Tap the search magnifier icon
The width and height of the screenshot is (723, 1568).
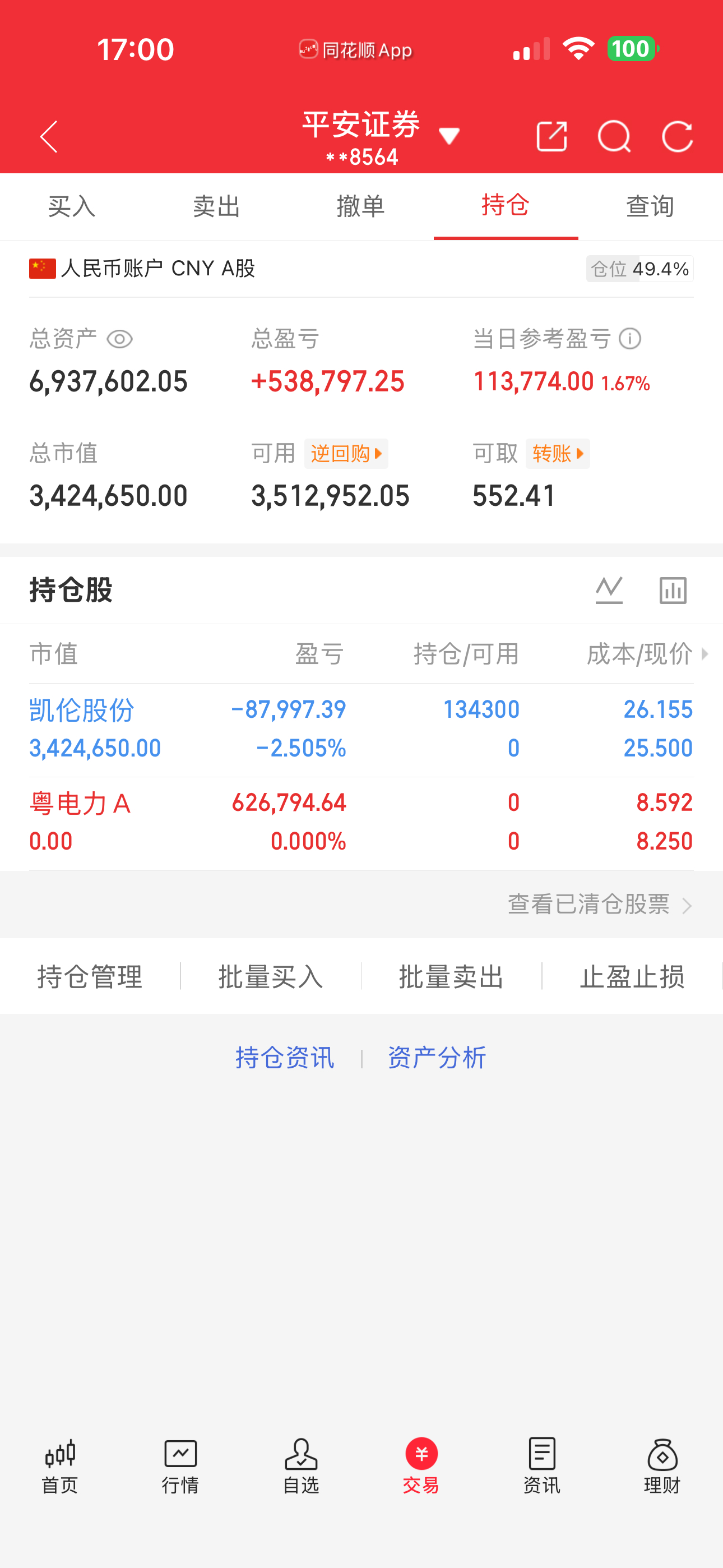point(614,136)
